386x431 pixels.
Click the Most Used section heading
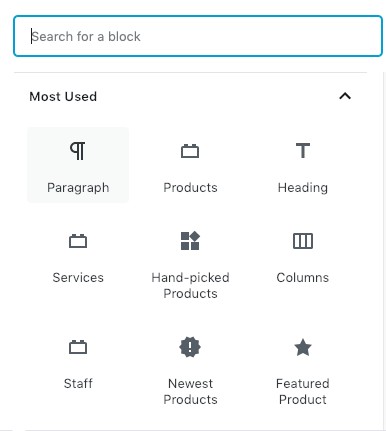coord(63,97)
